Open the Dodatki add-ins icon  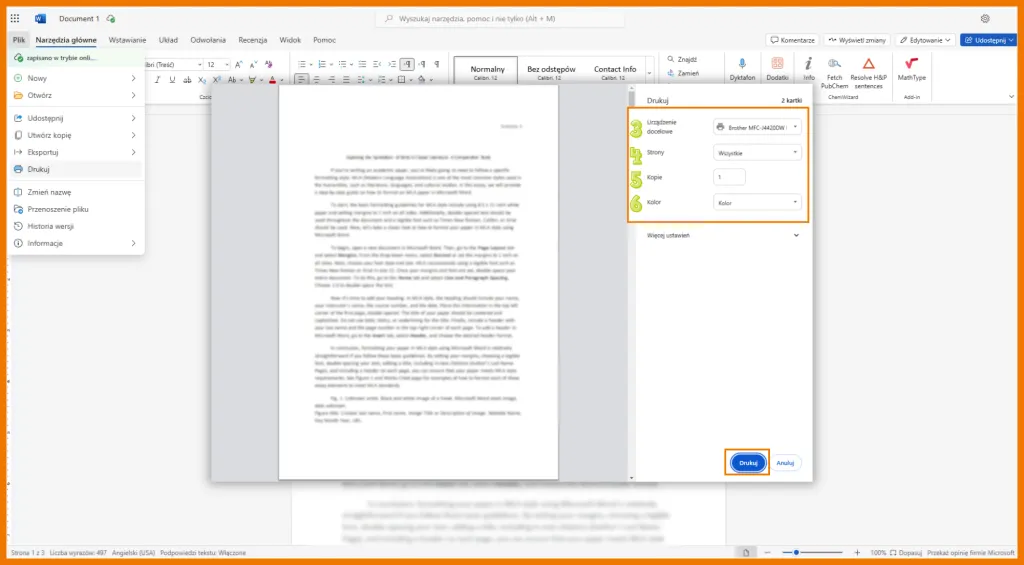(777, 64)
